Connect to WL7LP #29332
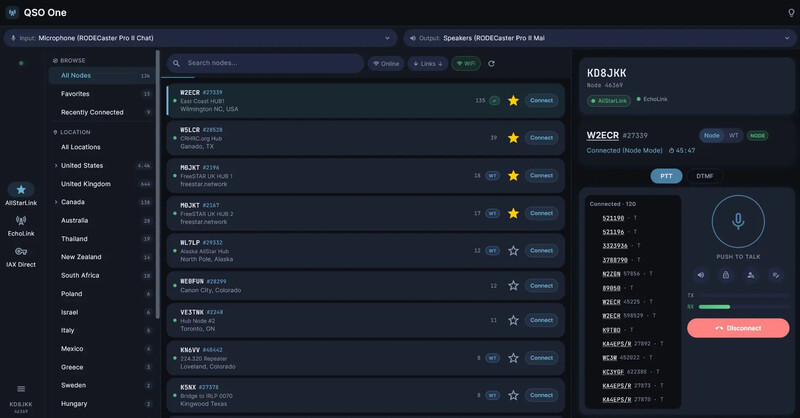Image resolution: width=800 pixels, height=418 pixels. click(541, 251)
